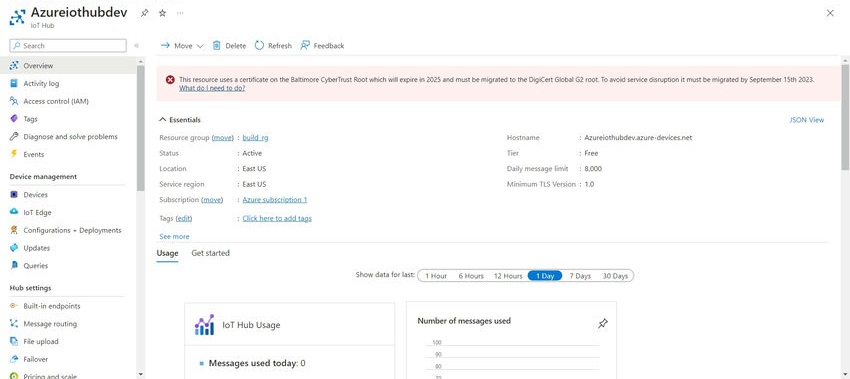Select the 6 Hours time range

tap(471, 276)
